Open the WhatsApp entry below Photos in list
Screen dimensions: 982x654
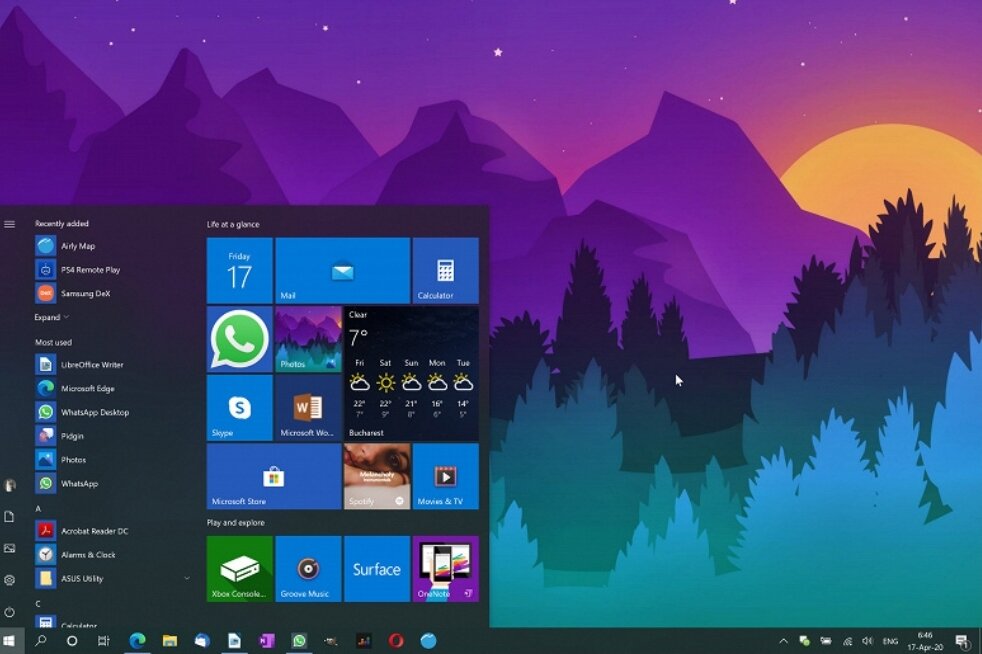pyautogui.click(x=113, y=484)
